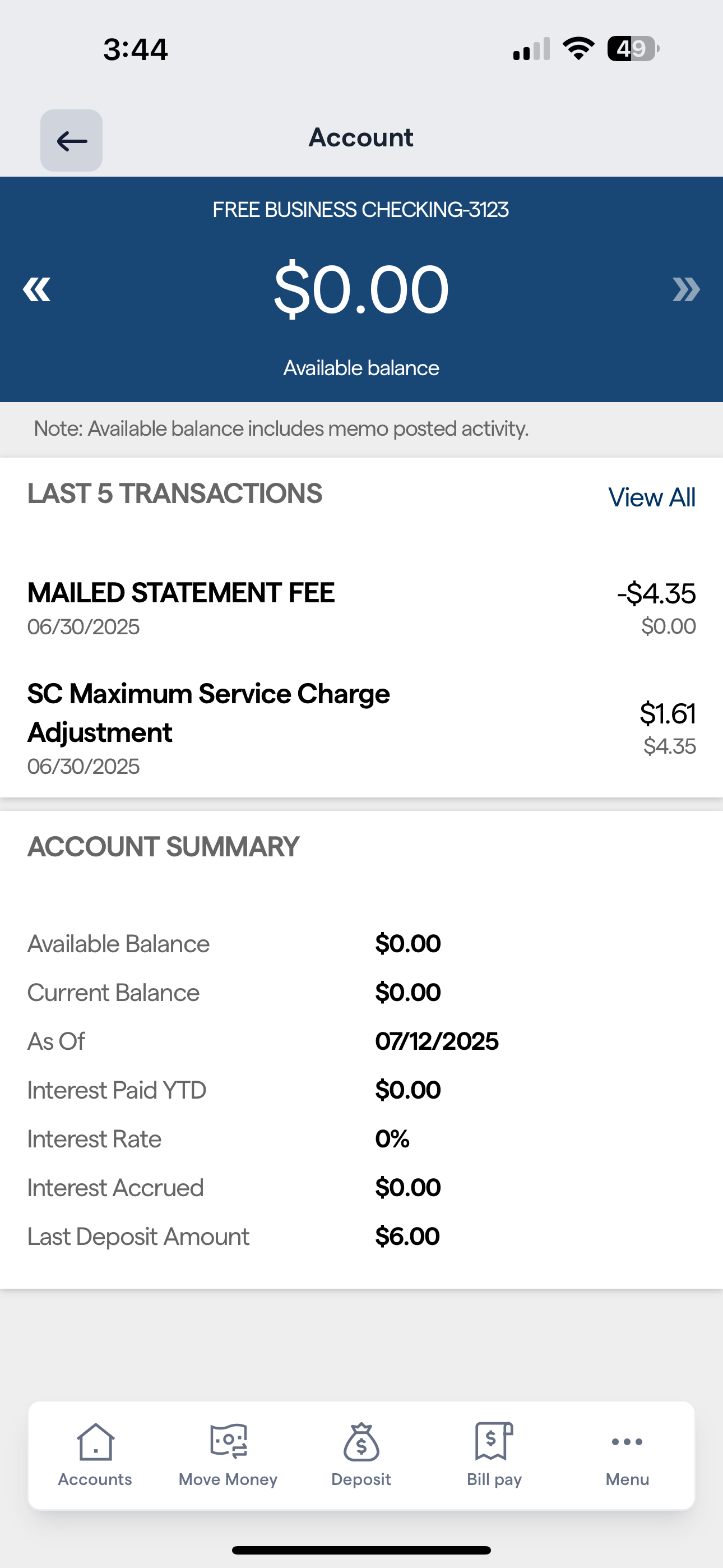Open the Mailed Statement Fee transaction
Image resolution: width=723 pixels, height=1568 pixels.
coord(180,593)
